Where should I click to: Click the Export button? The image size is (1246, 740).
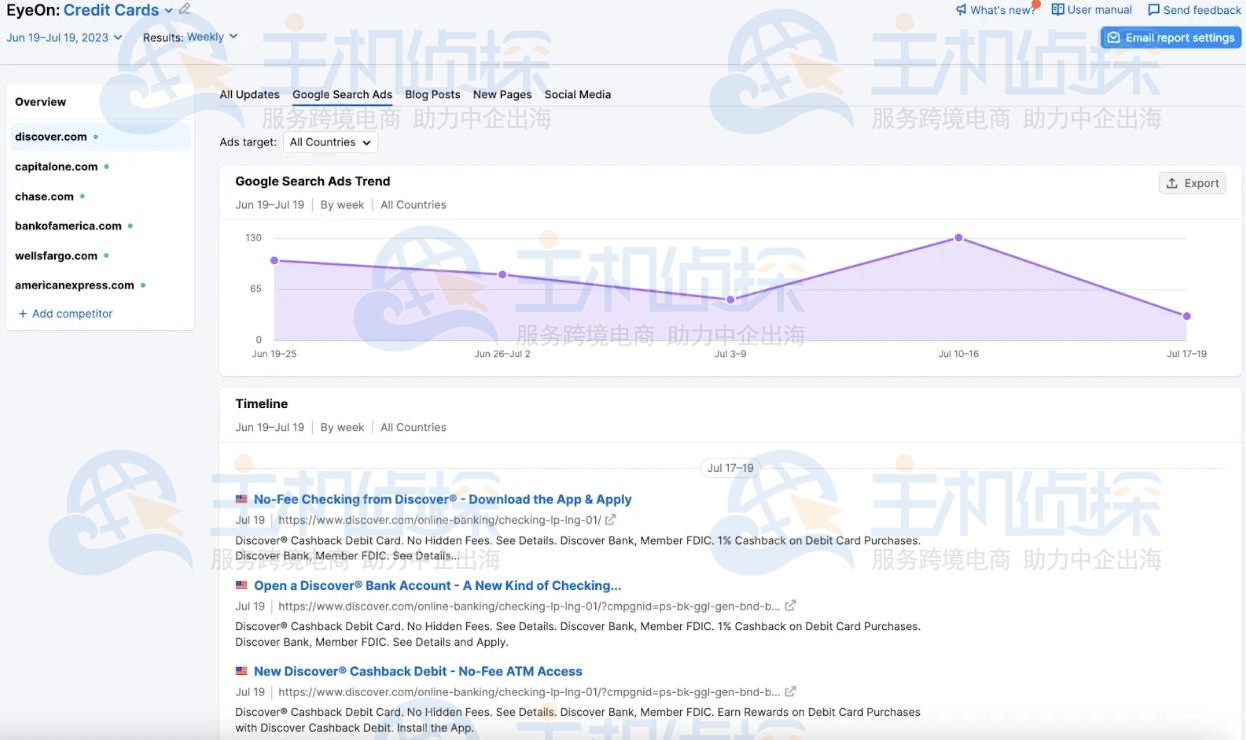[1192, 183]
